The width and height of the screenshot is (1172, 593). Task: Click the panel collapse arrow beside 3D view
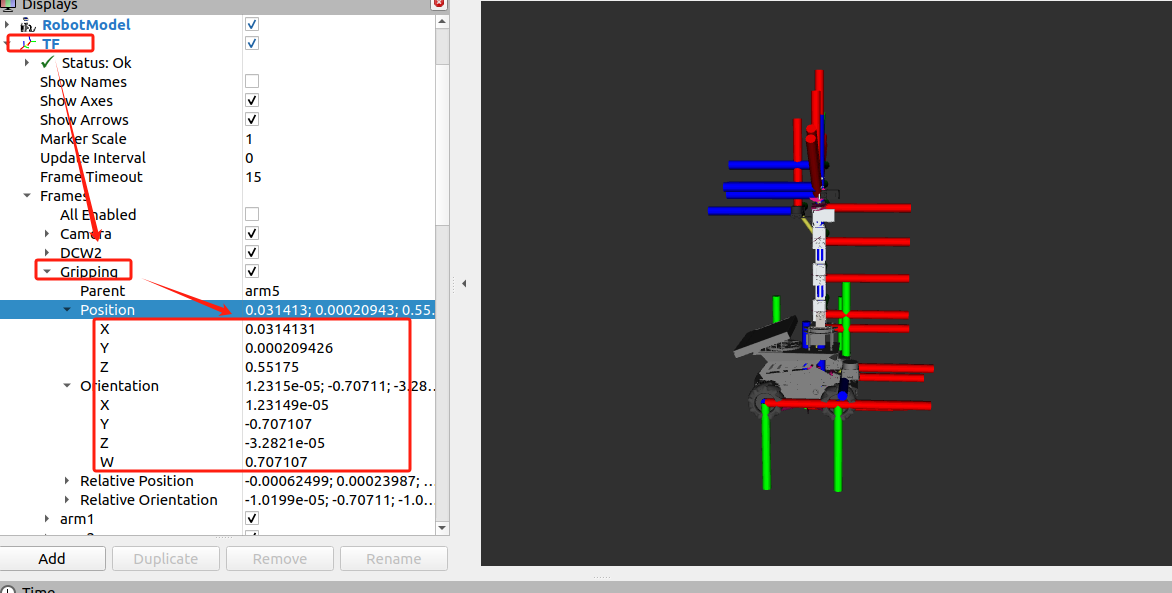click(x=464, y=283)
